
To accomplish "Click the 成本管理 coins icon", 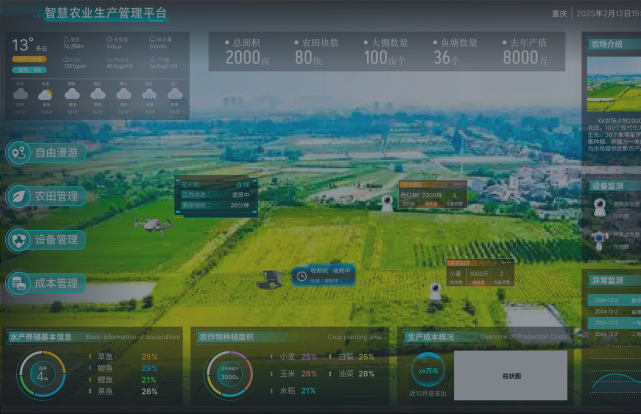I will click(x=18, y=284).
